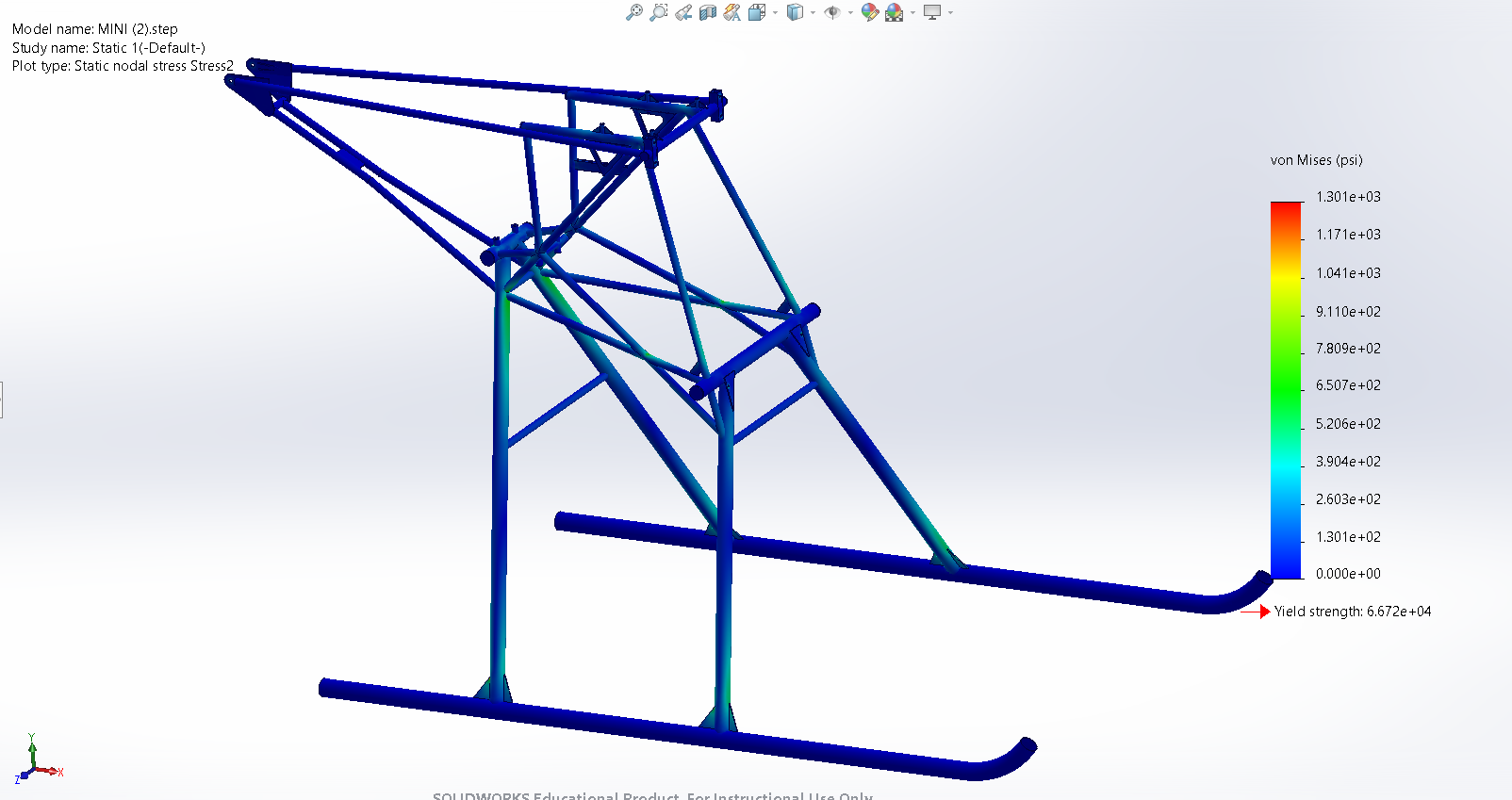The width and height of the screenshot is (1512, 800).
Task: Select Zoom to Area tool
Action: 659,12
